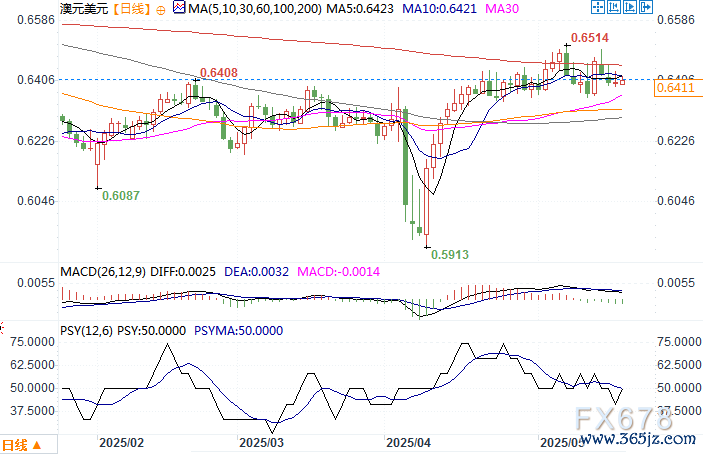
Task: Click the magenta MA30 legend label
Action: point(502,9)
